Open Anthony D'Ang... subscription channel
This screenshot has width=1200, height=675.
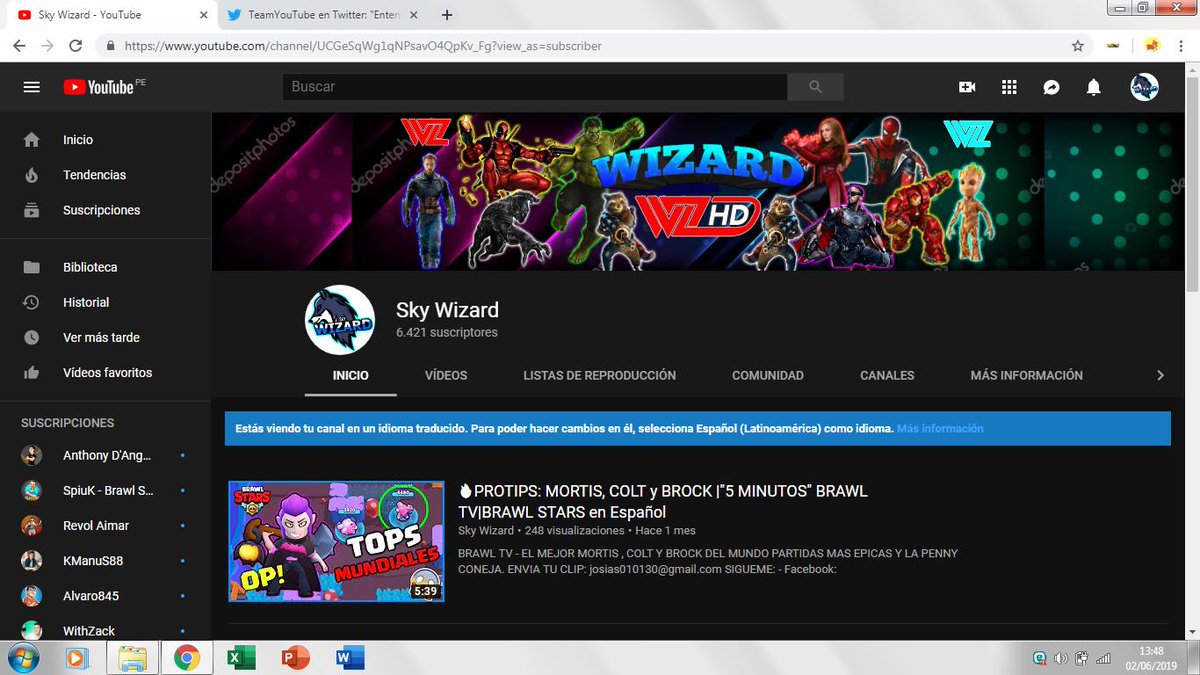pos(105,455)
